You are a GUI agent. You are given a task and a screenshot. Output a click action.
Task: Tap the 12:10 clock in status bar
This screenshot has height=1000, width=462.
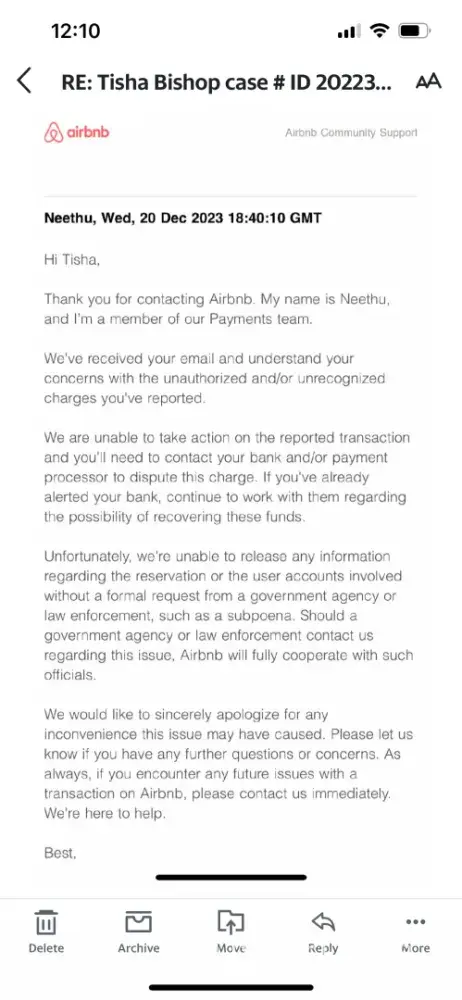tap(75, 31)
